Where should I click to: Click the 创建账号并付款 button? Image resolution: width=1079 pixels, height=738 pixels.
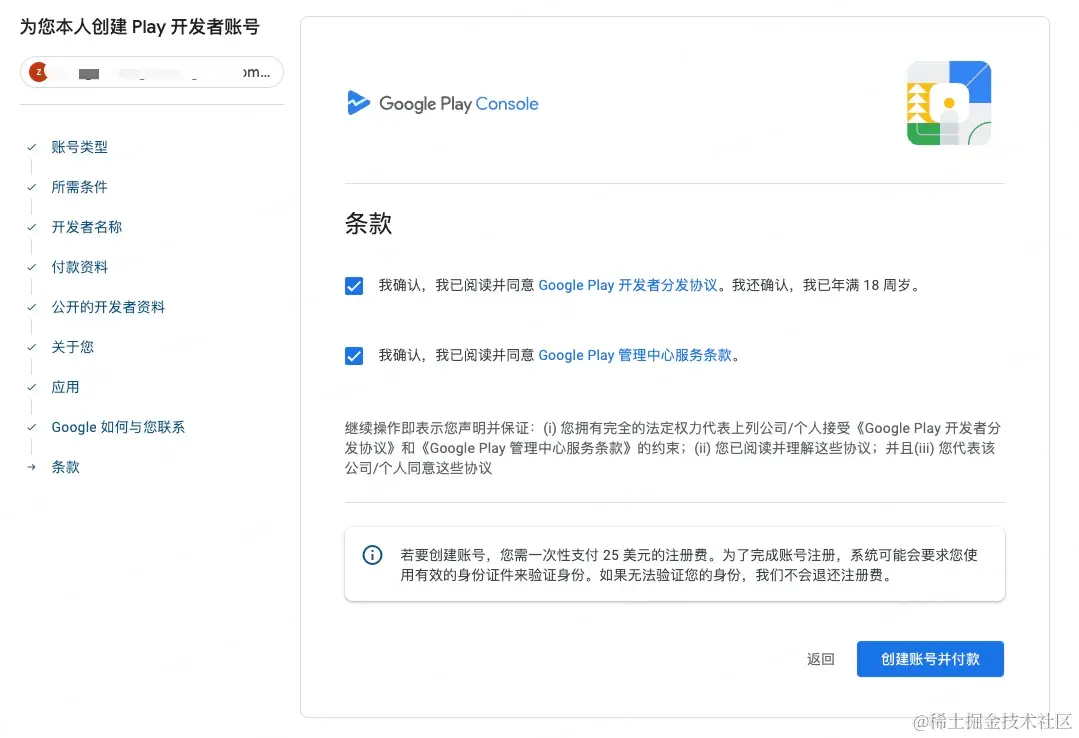(x=930, y=659)
